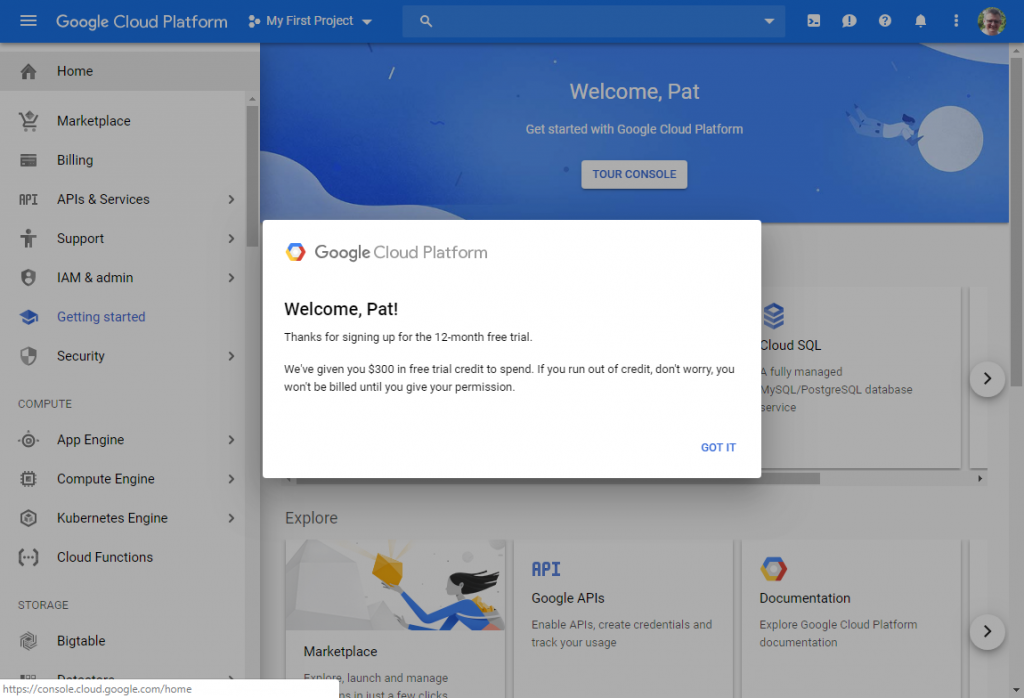1024x698 pixels.
Task: Expand the Support submenu chevron
Action: click(x=231, y=238)
